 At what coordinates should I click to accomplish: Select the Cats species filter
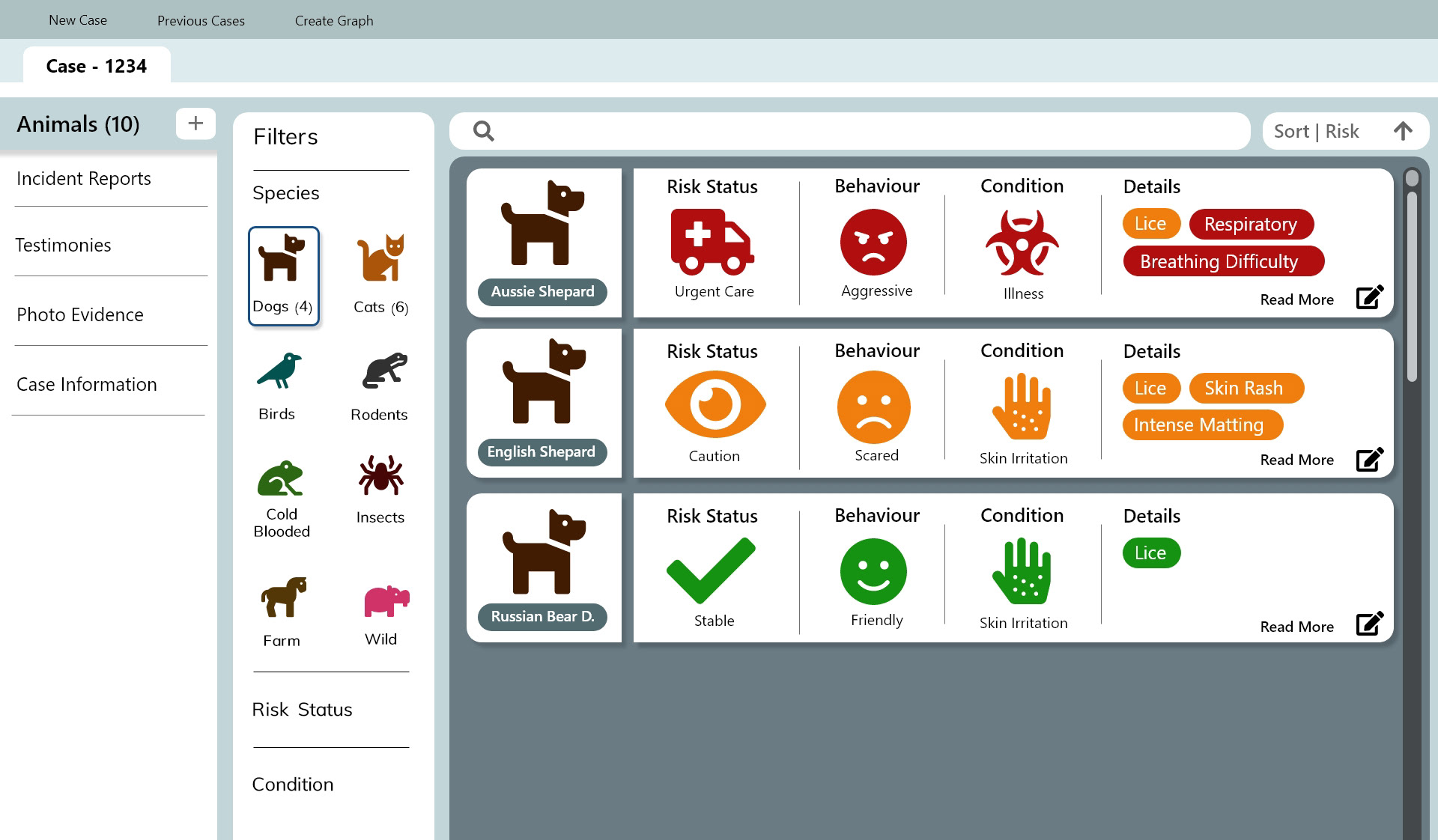click(x=381, y=275)
